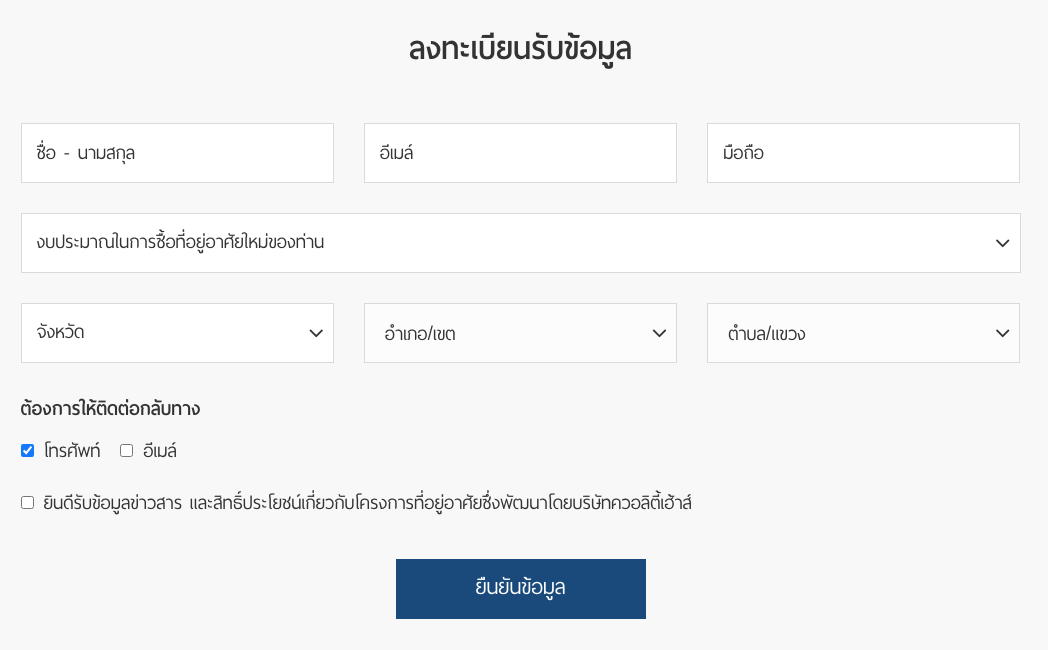Click the chevron arrow in จังหวัด field

coord(316,333)
